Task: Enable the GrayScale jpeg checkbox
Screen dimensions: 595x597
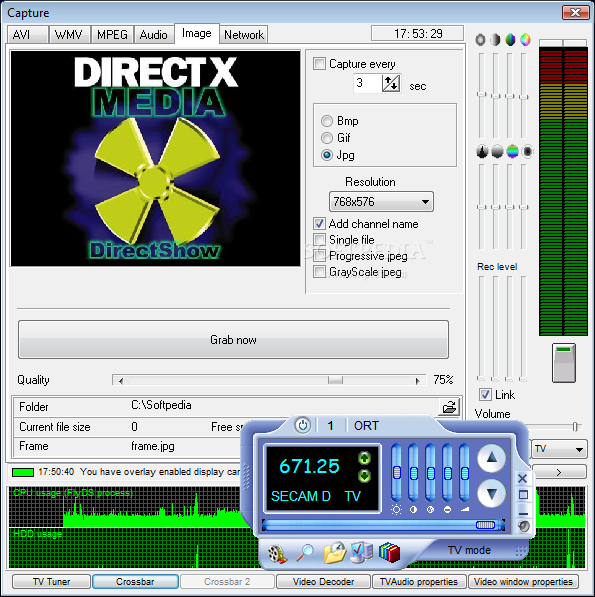Action: click(319, 271)
